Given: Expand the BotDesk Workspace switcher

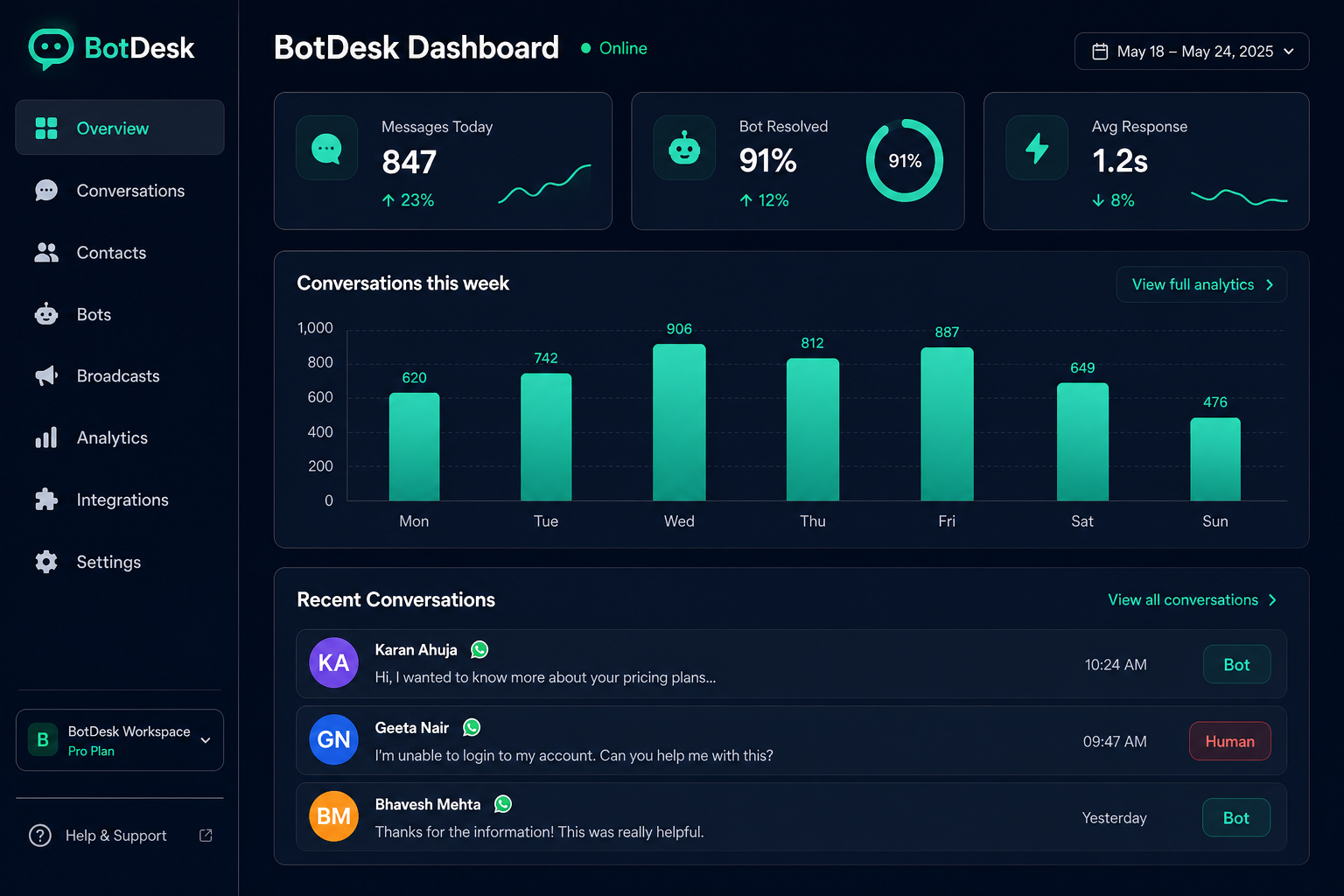Looking at the screenshot, I should point(120,740).
